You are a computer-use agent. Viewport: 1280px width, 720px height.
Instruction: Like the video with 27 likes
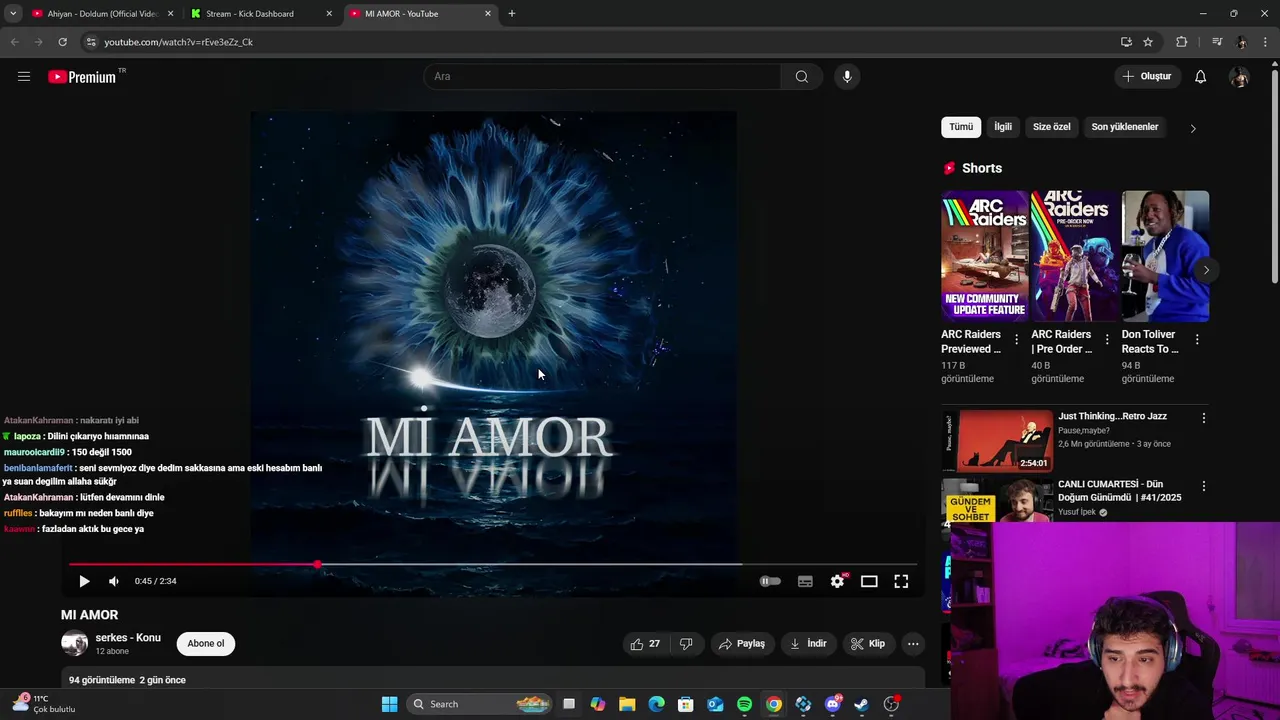[645, 644]
